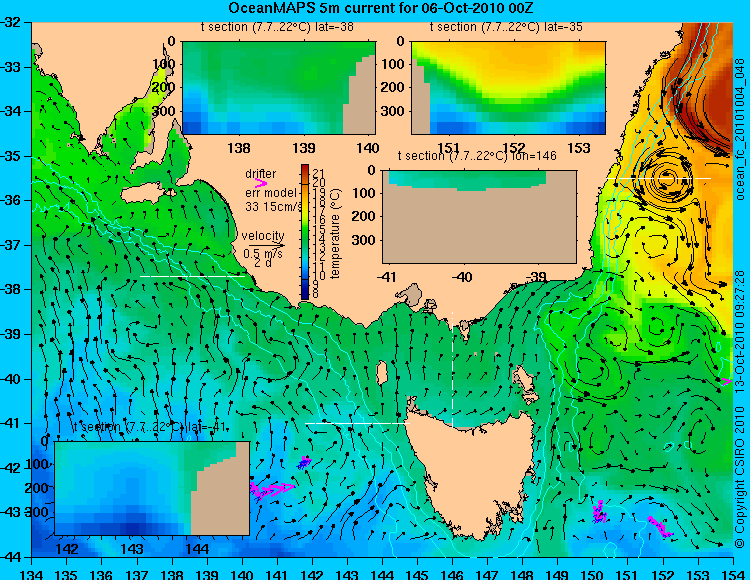Open the t section lat=-35 inset plot
Image resolution: width=750 pixels, height=580 pixels.
(x=508, y=88)
